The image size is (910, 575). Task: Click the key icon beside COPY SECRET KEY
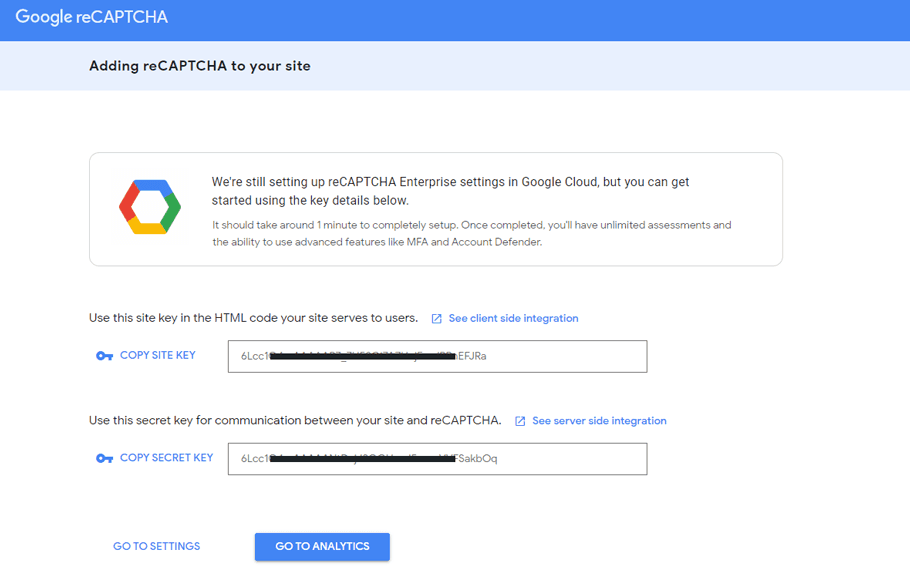click(x=104, y=458)
